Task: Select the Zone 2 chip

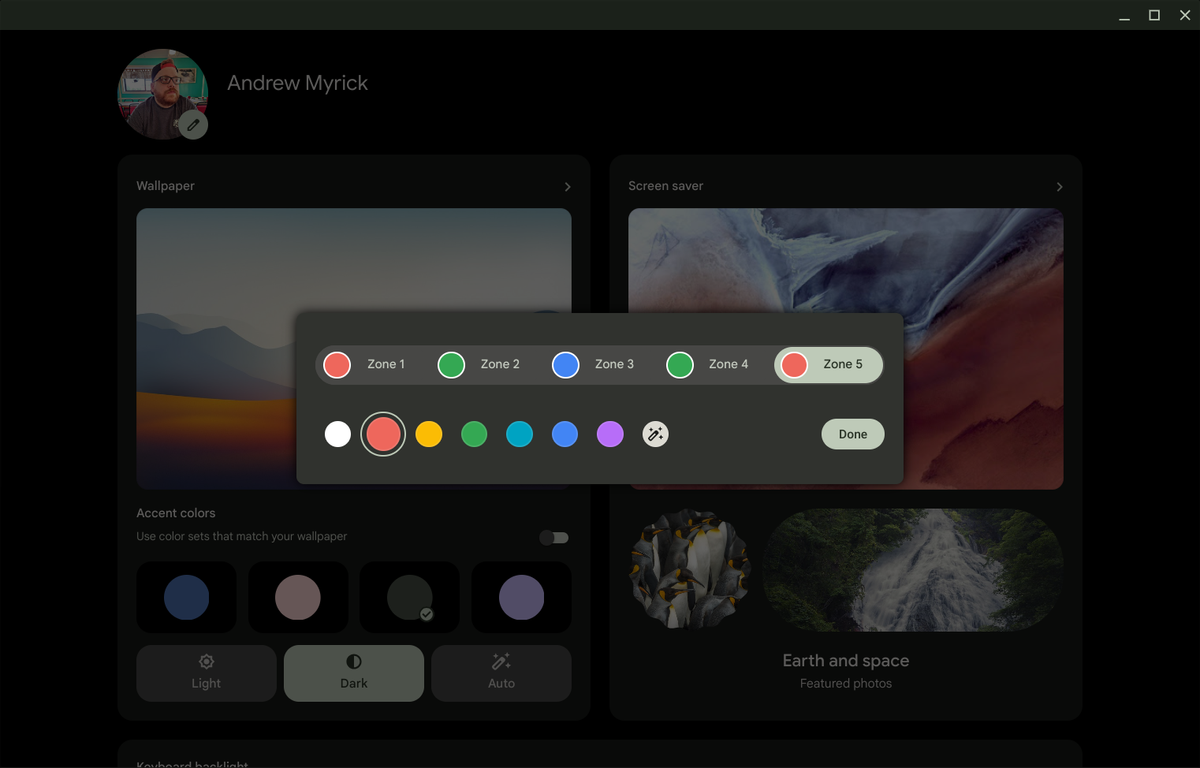Action: pos(480,364)
